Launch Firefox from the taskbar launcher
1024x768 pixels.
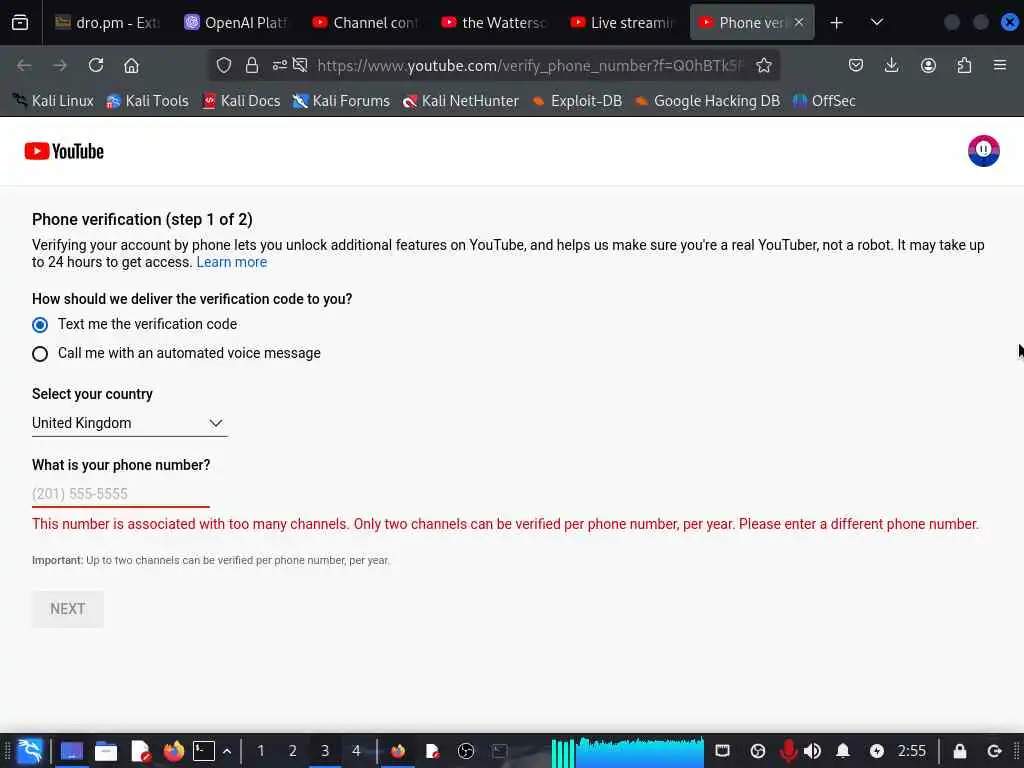pyautogui.click(x=174, y=751)
